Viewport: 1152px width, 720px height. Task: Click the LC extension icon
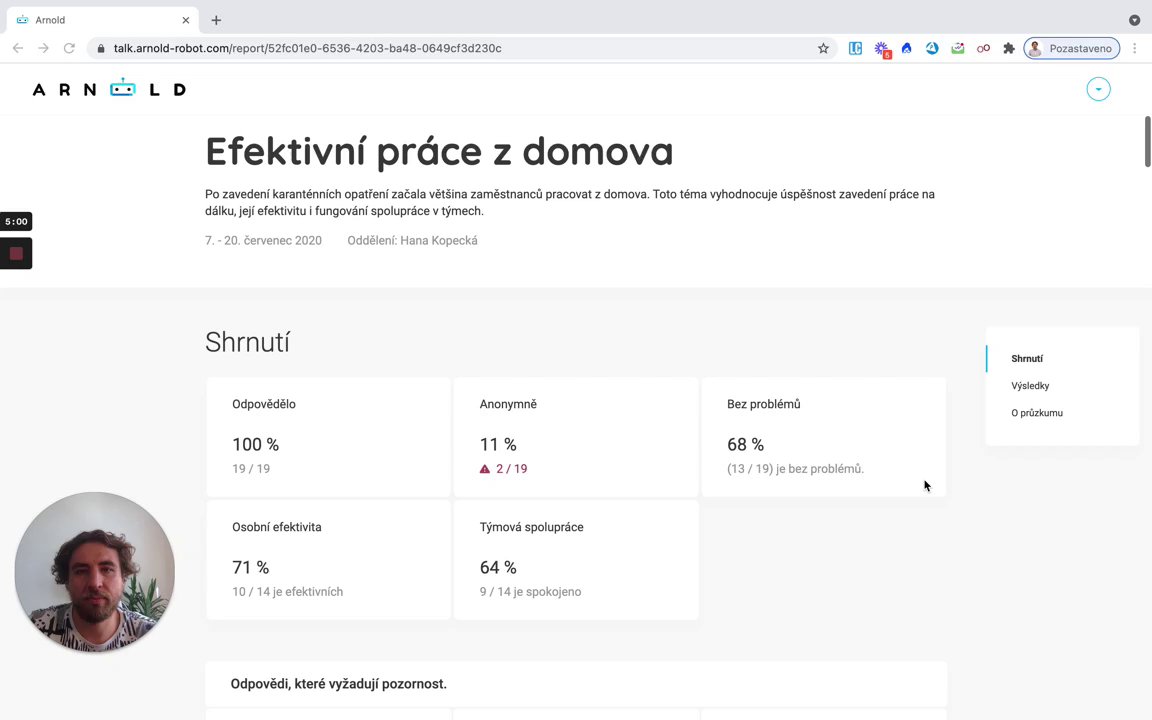(855, 48)
